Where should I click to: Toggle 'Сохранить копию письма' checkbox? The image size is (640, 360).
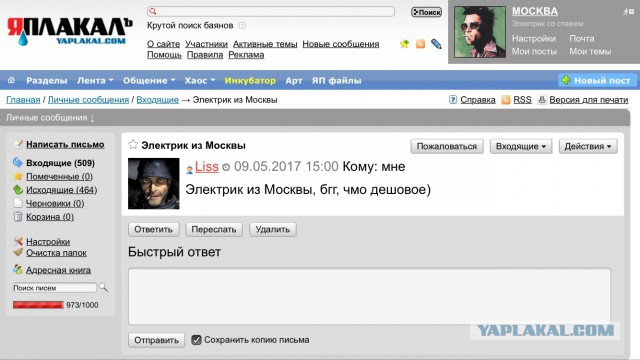(196, 340)
